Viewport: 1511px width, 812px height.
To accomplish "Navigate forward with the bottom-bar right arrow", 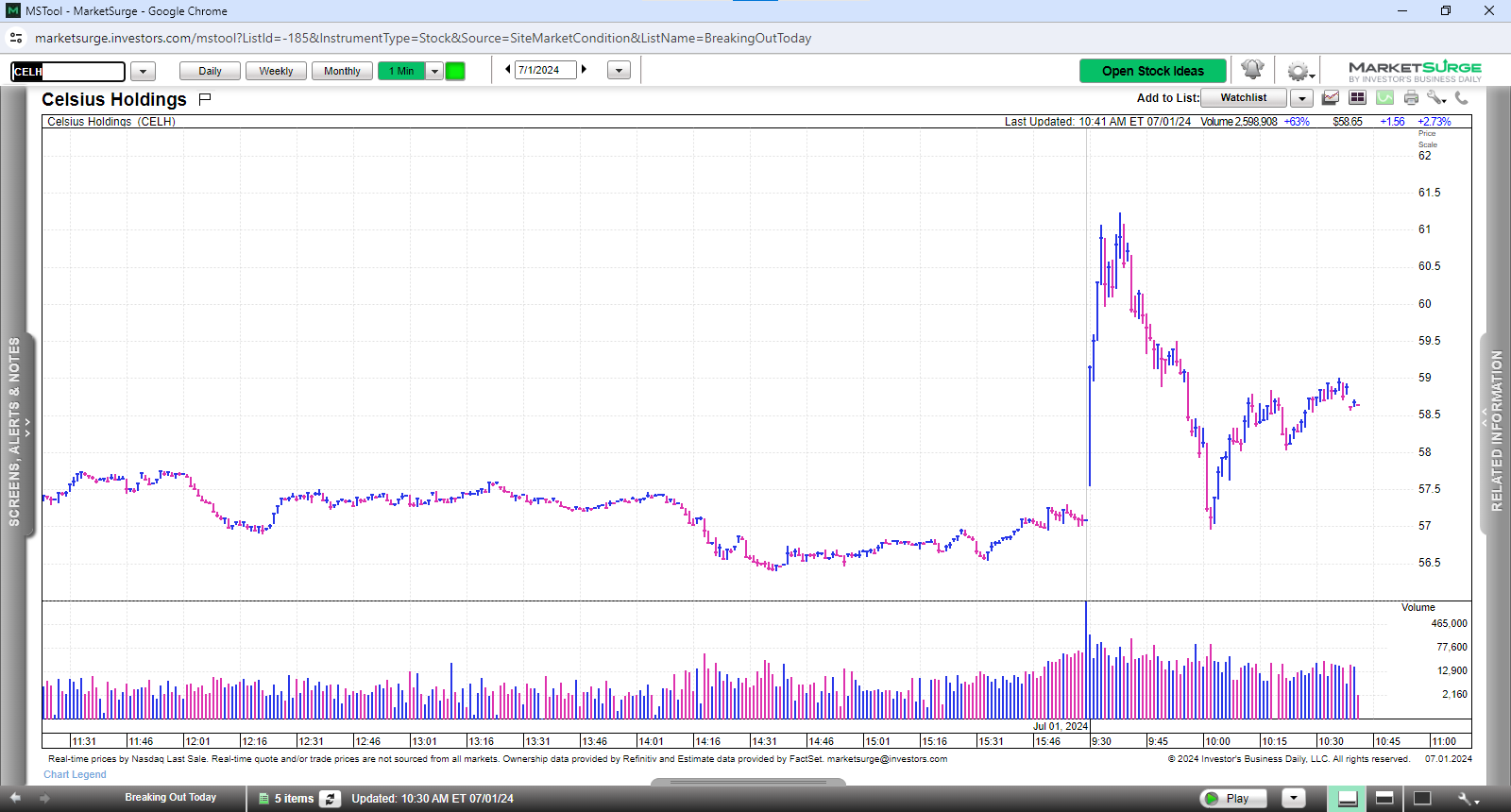I will [x=44, y=798].
